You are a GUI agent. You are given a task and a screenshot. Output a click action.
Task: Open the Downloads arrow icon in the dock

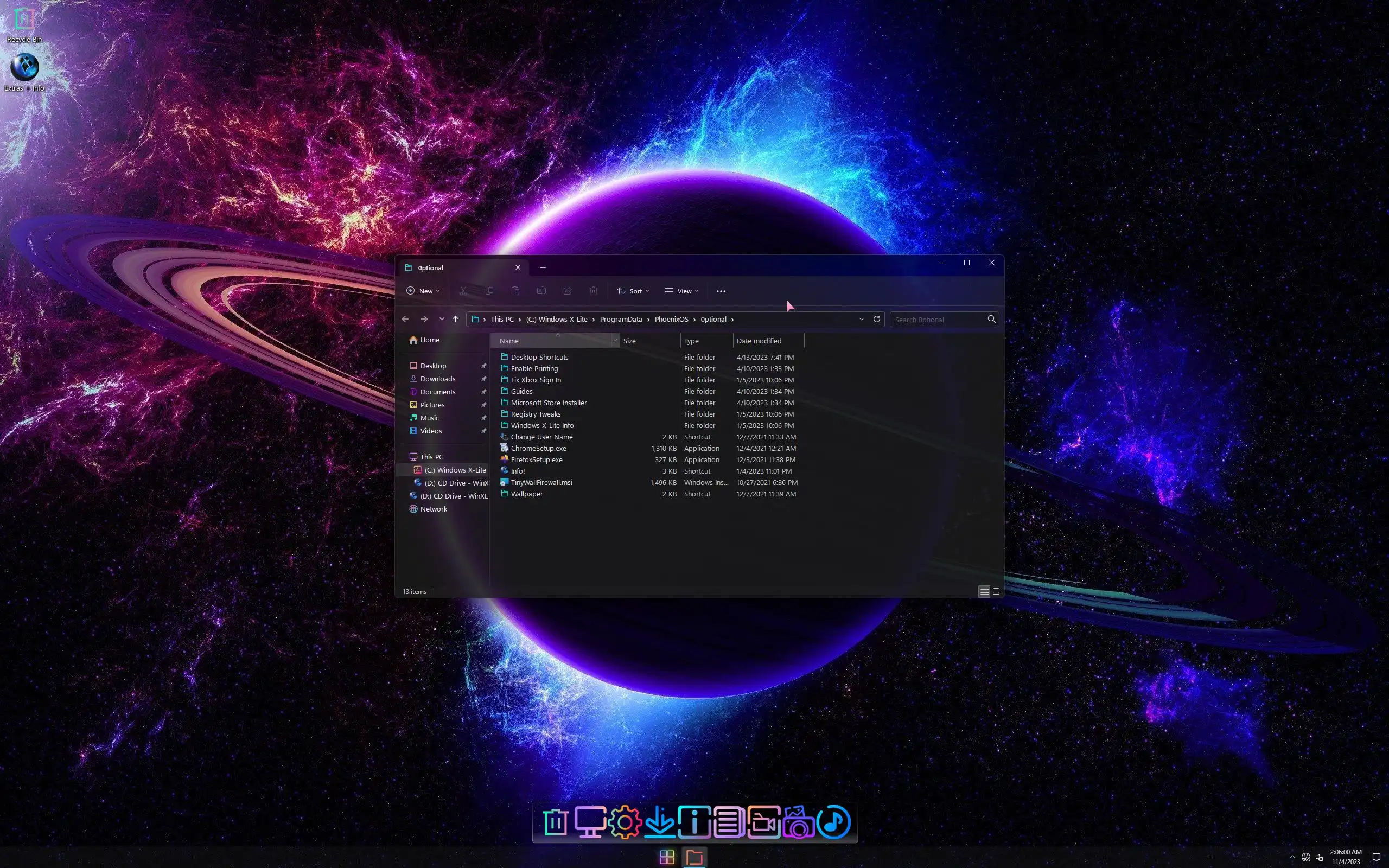tap(659, 822)
